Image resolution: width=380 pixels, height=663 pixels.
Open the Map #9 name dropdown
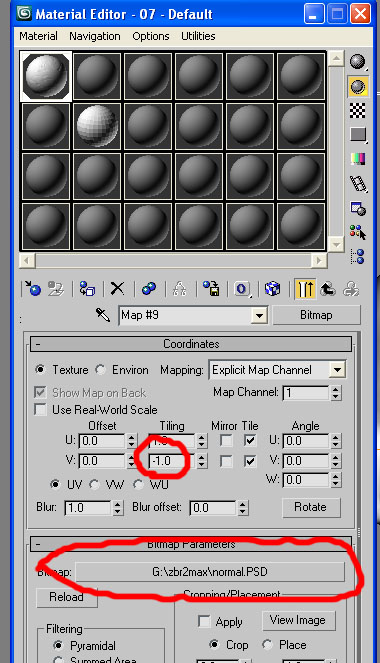coord(259,315)
